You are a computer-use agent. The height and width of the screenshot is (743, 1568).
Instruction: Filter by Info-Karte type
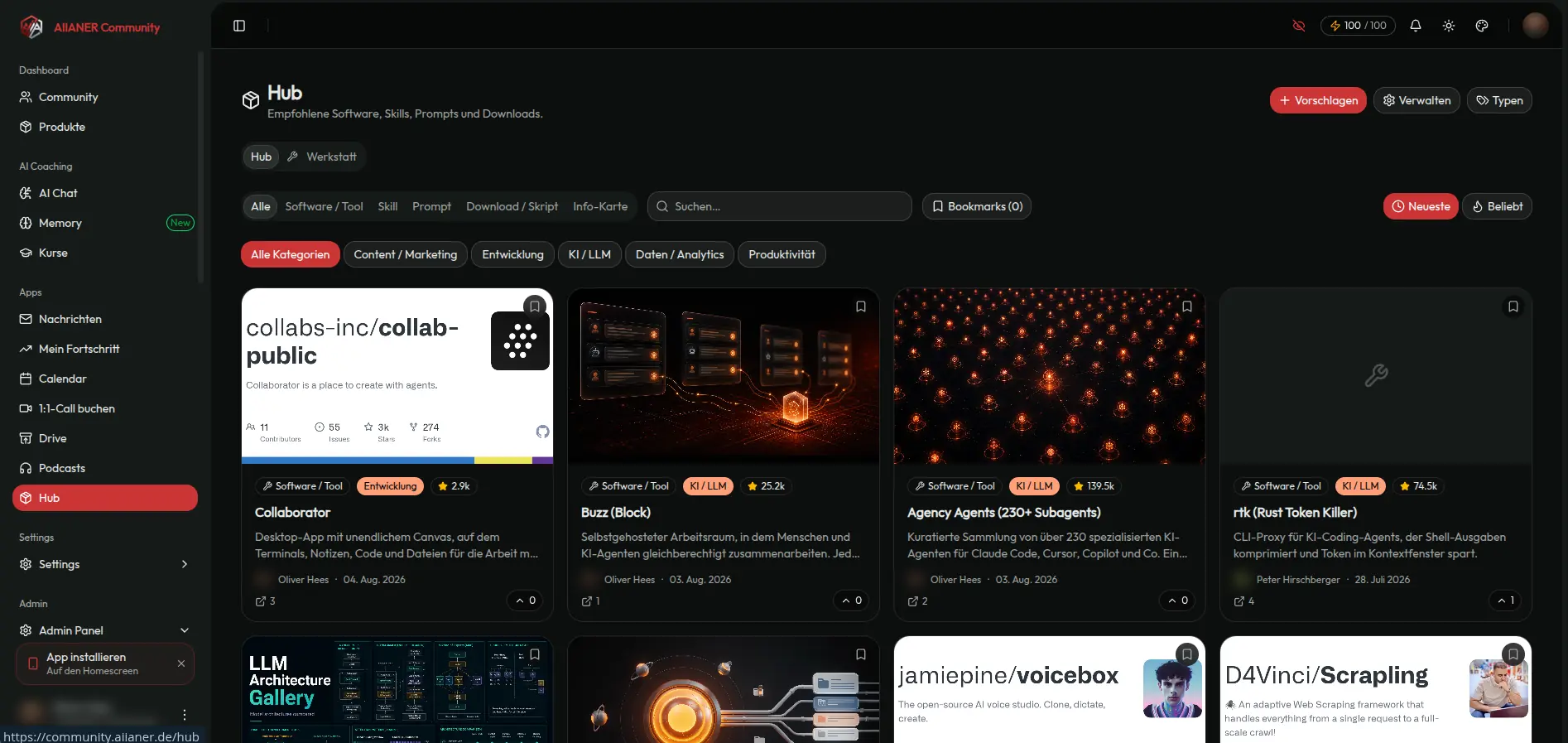click(x=600, y=206)
